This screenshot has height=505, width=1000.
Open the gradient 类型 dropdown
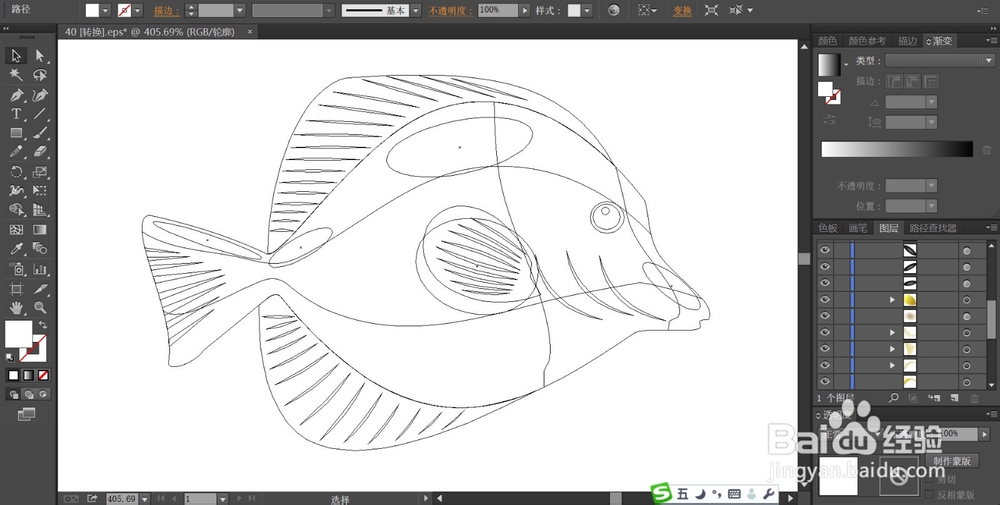point(940,61)
